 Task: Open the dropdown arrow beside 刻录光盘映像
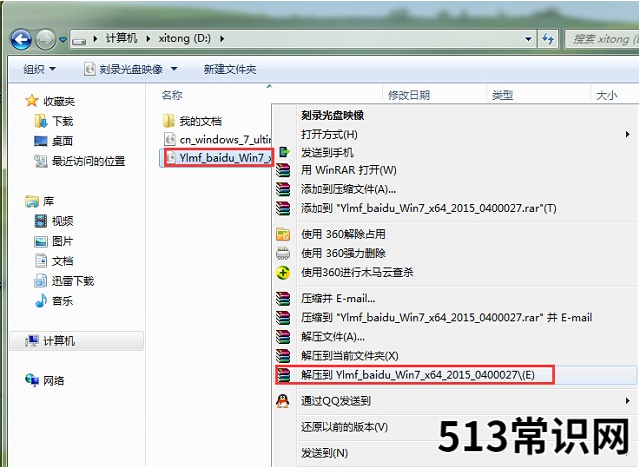[x=174, y=69]
